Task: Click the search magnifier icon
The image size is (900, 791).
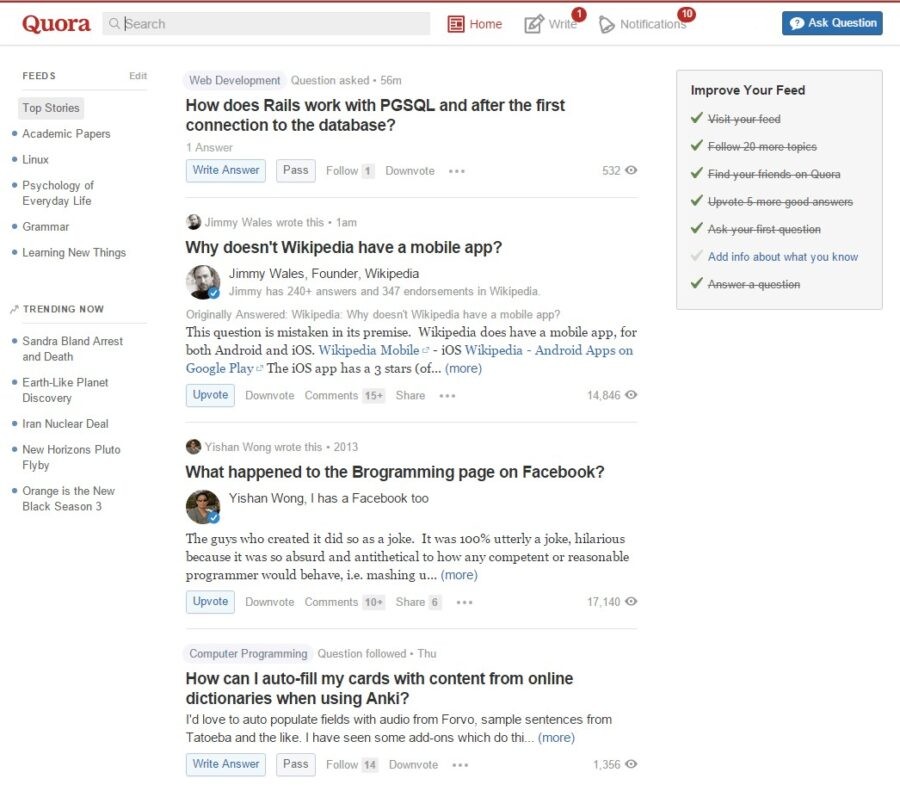Action: click(x=114, y=24)
